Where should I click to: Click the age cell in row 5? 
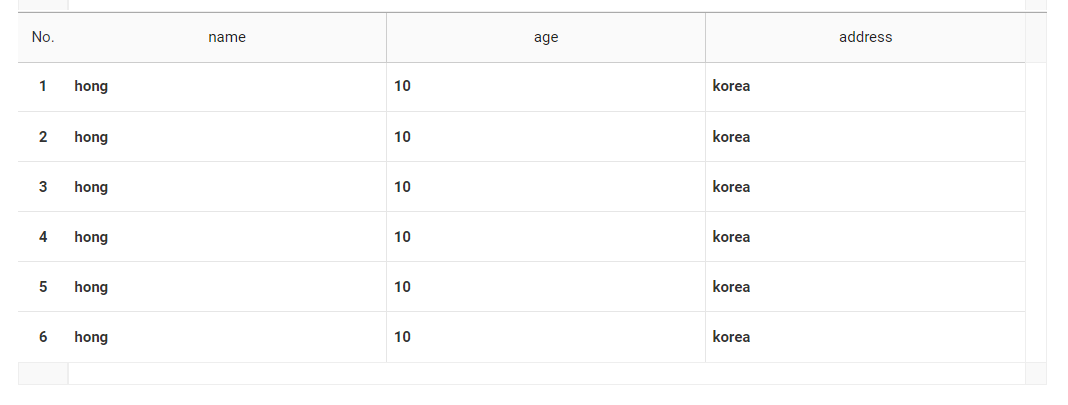[x=546, y=287]
